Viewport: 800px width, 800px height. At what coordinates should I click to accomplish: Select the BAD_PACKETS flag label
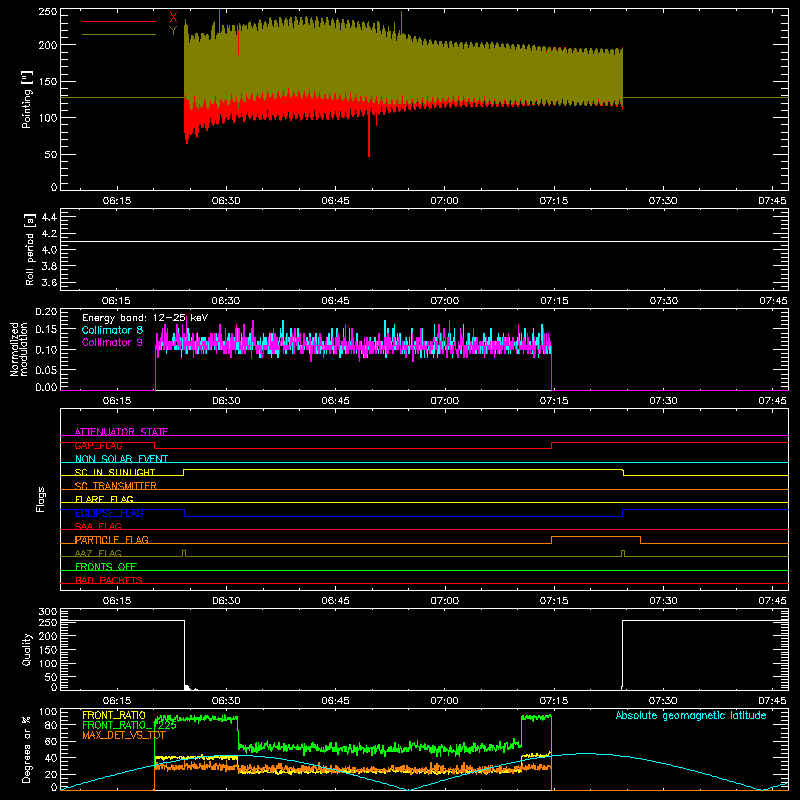click(x=109, y=580)
